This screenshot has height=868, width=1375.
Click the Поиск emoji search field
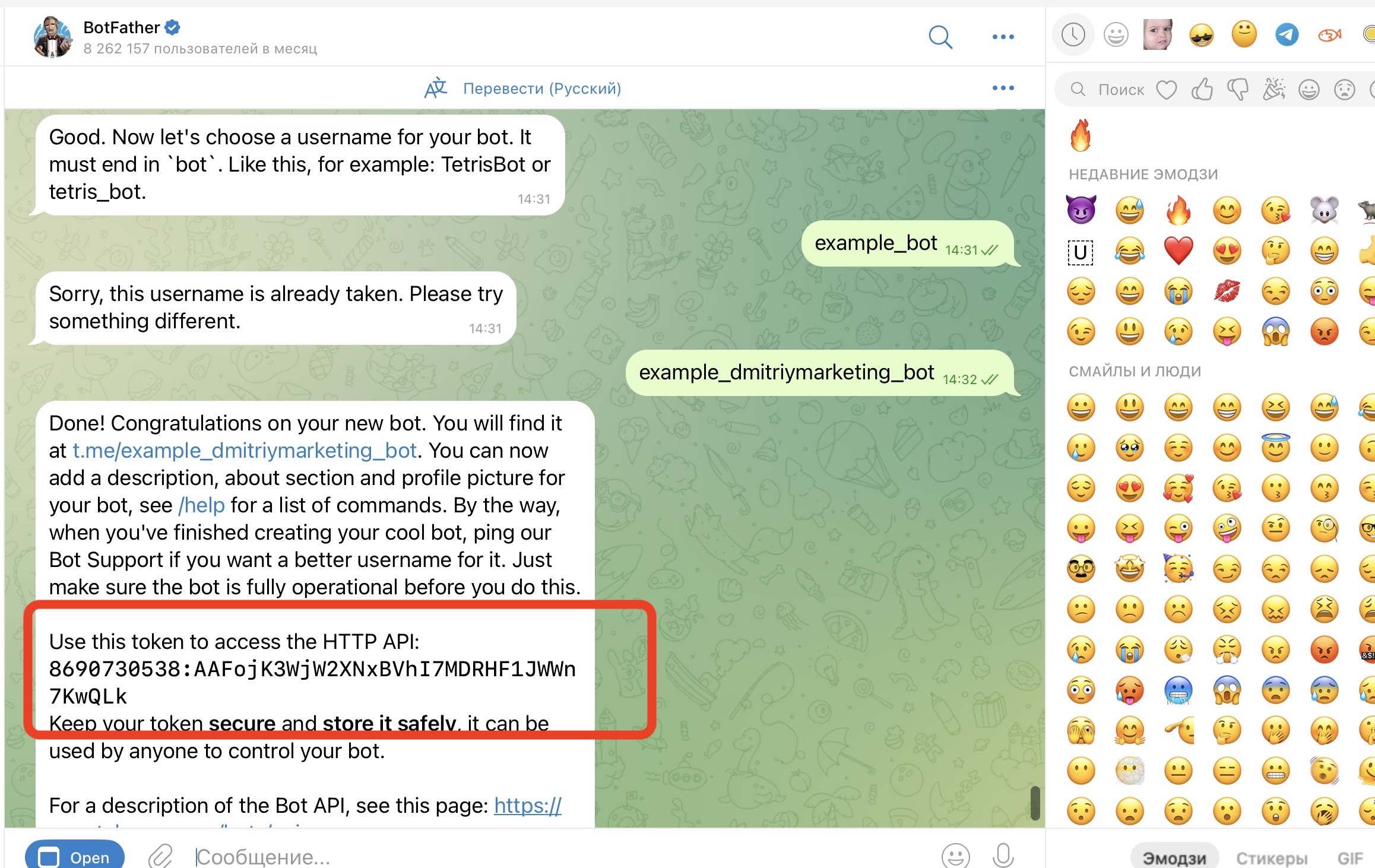[1121, 90]
